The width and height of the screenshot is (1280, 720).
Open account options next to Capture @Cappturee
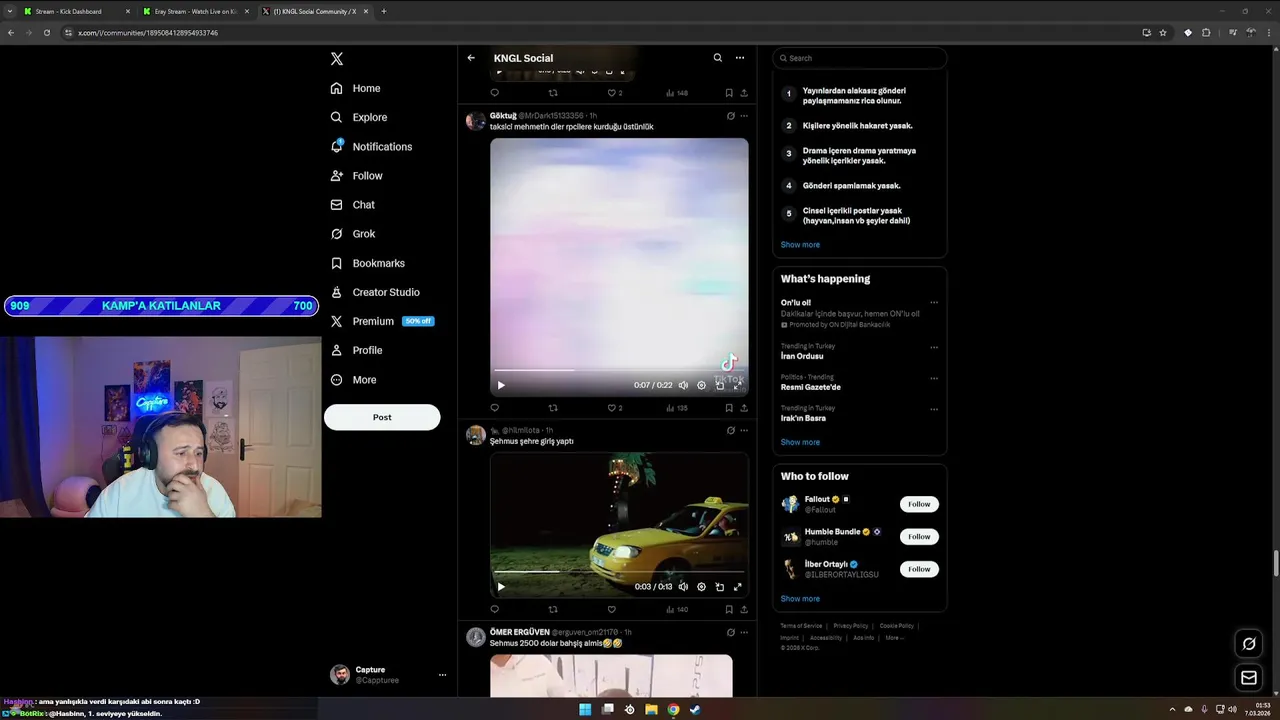click(x=442, y=675)
